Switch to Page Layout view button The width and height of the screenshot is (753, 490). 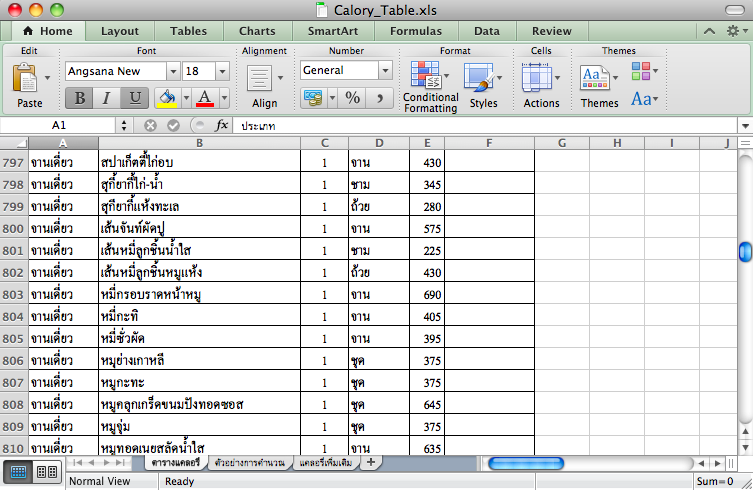coord(47,472)
